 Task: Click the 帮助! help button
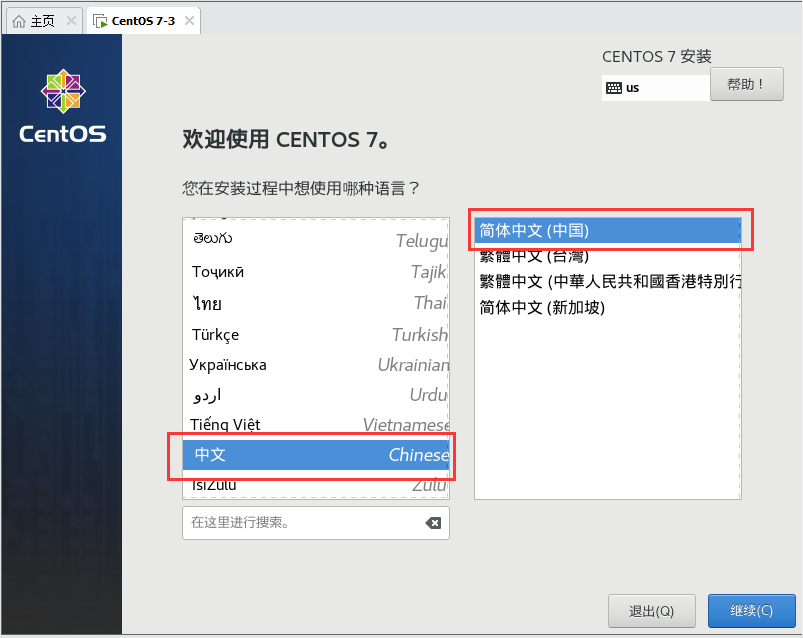pos(746,84)
